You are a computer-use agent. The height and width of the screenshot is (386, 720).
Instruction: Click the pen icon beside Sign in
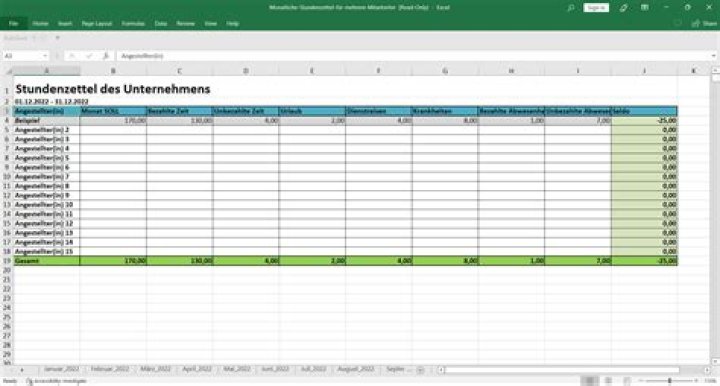coord(624,8)
